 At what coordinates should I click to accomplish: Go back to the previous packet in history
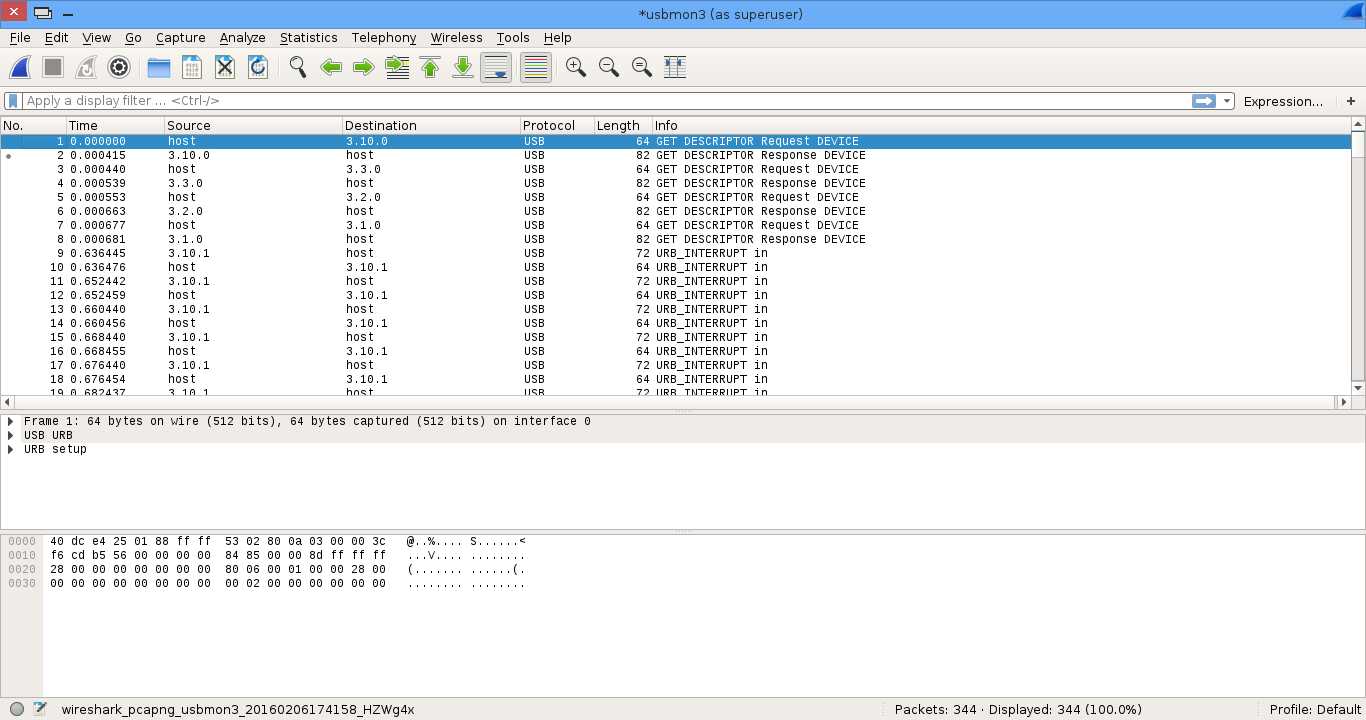click(x=331, y=67)
